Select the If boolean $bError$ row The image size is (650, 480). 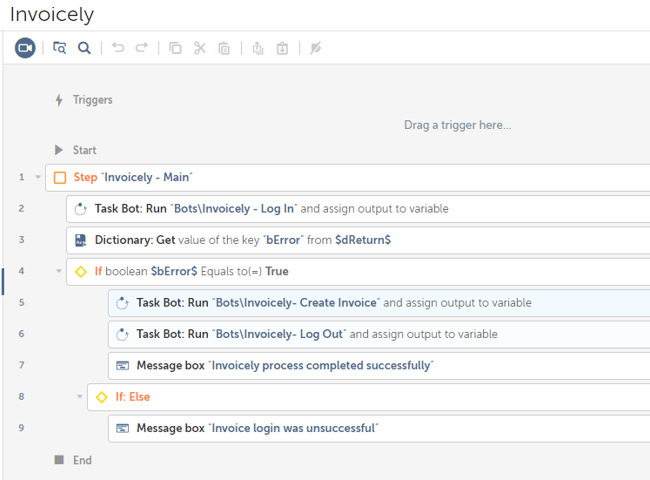[x=358, y=272]
